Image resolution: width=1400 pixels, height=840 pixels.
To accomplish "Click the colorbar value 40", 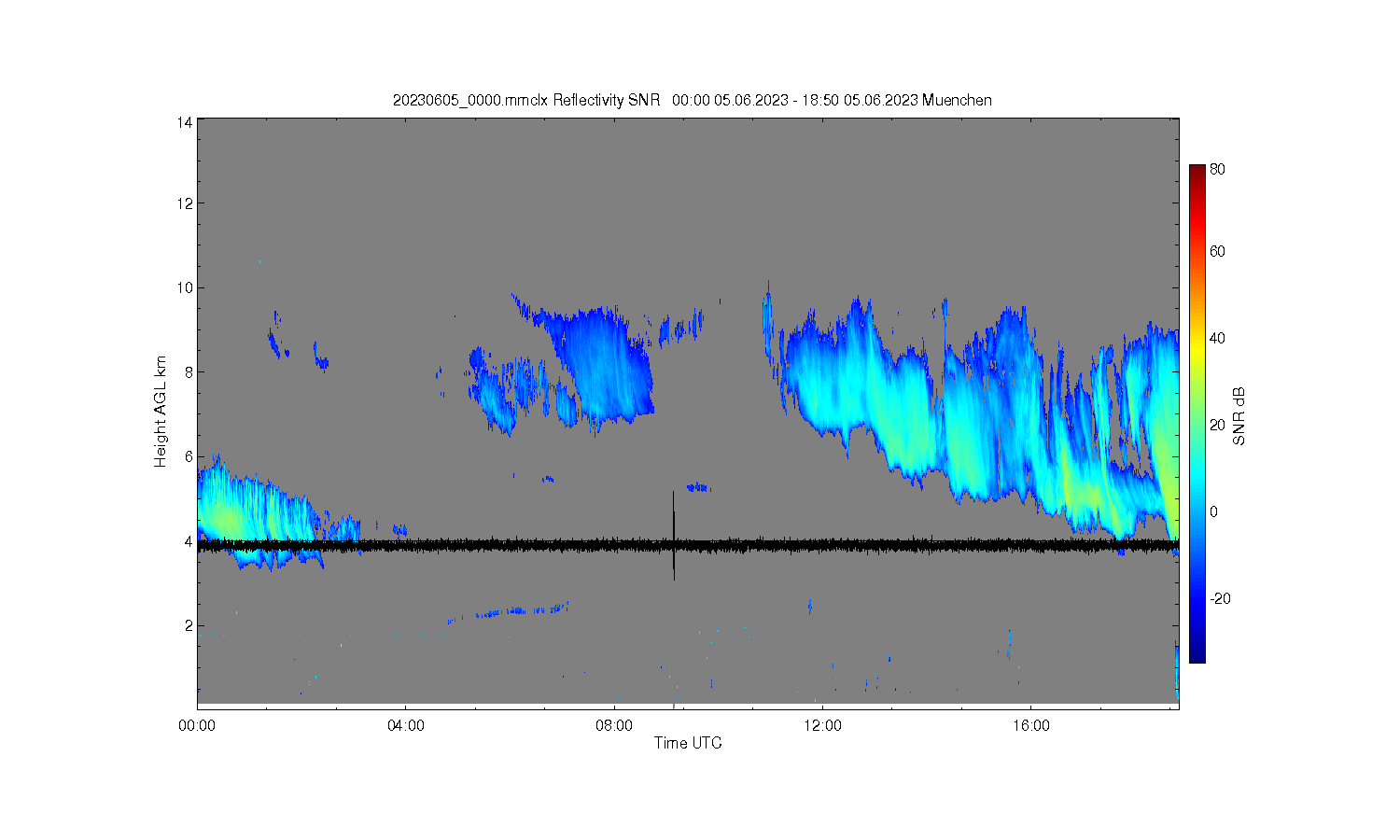I will point(1217,338).
